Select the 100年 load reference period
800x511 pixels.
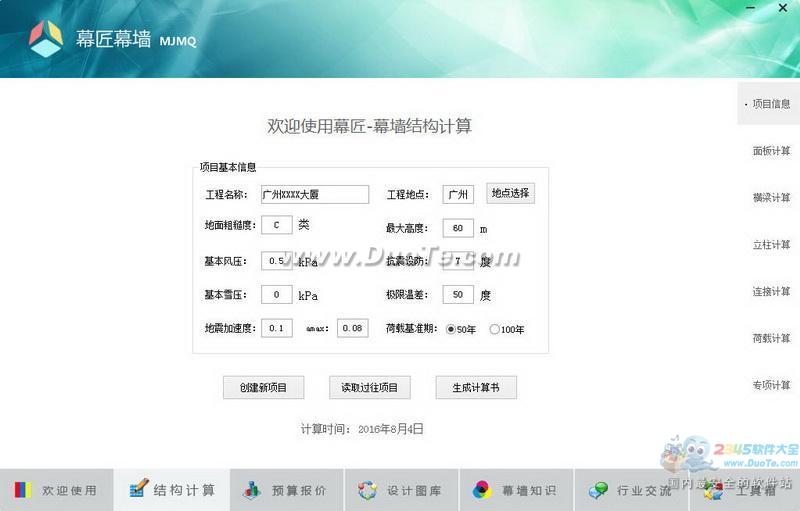507,329
